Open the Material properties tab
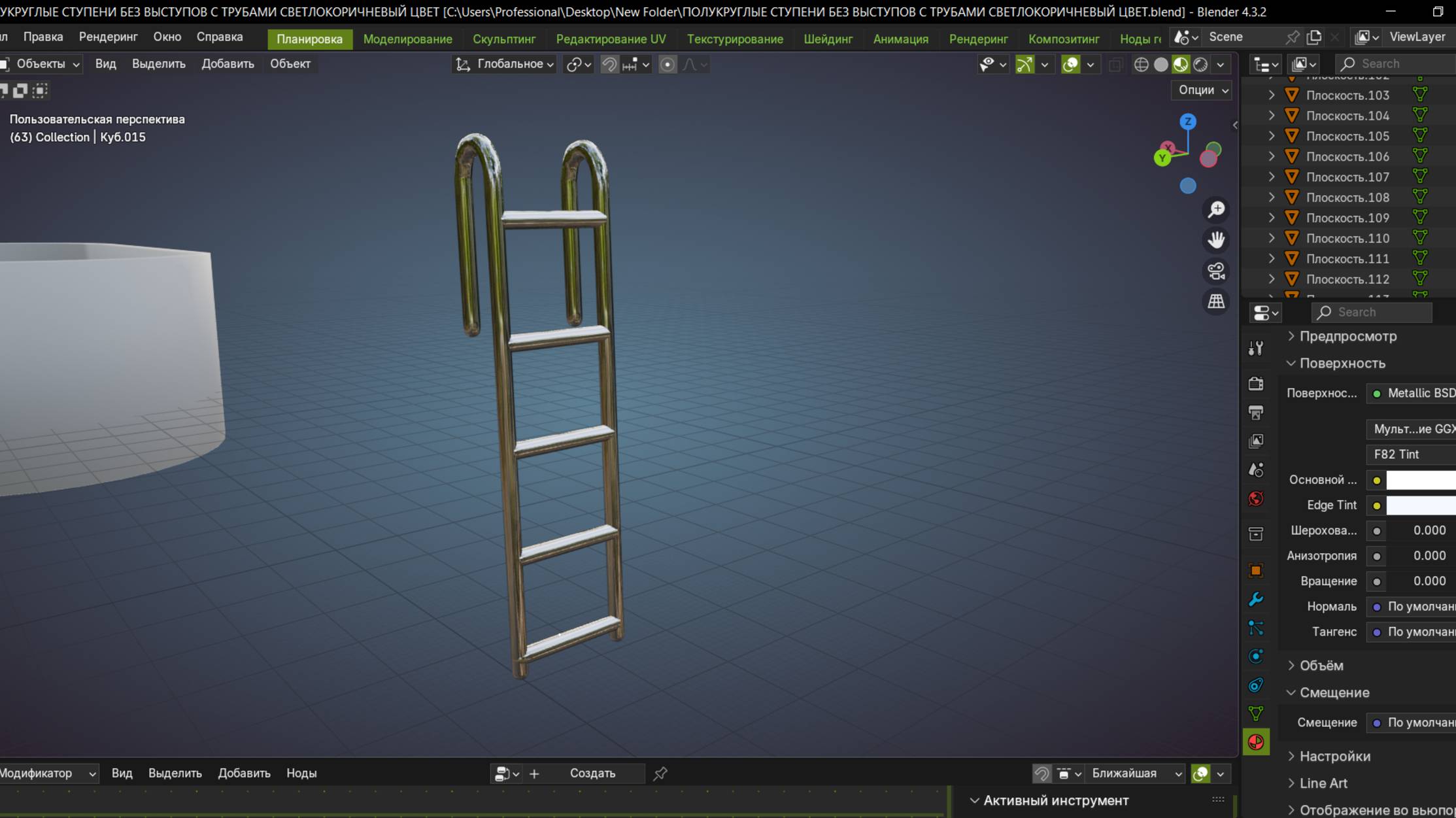Screen dimensions: 1456x818 (x=1256, y=742)
